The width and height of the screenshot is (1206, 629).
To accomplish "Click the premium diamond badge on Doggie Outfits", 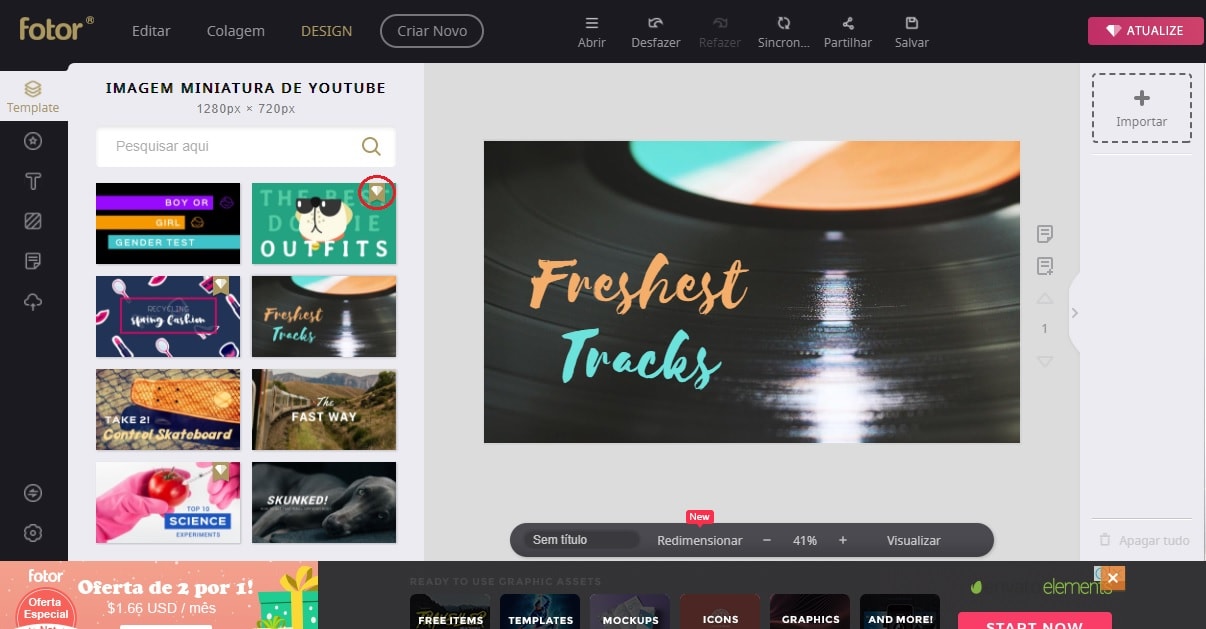I will tap(376, 193).
